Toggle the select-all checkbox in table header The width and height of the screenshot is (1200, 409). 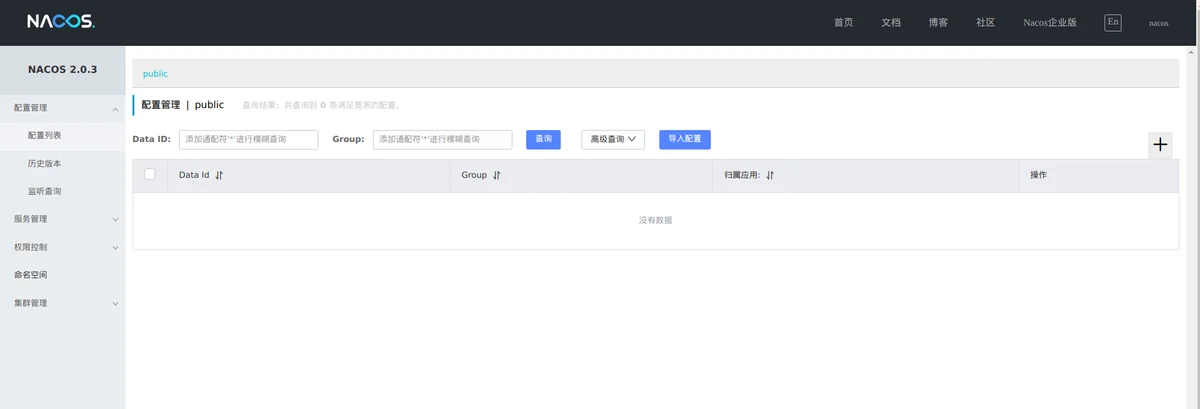click(150, 174)
